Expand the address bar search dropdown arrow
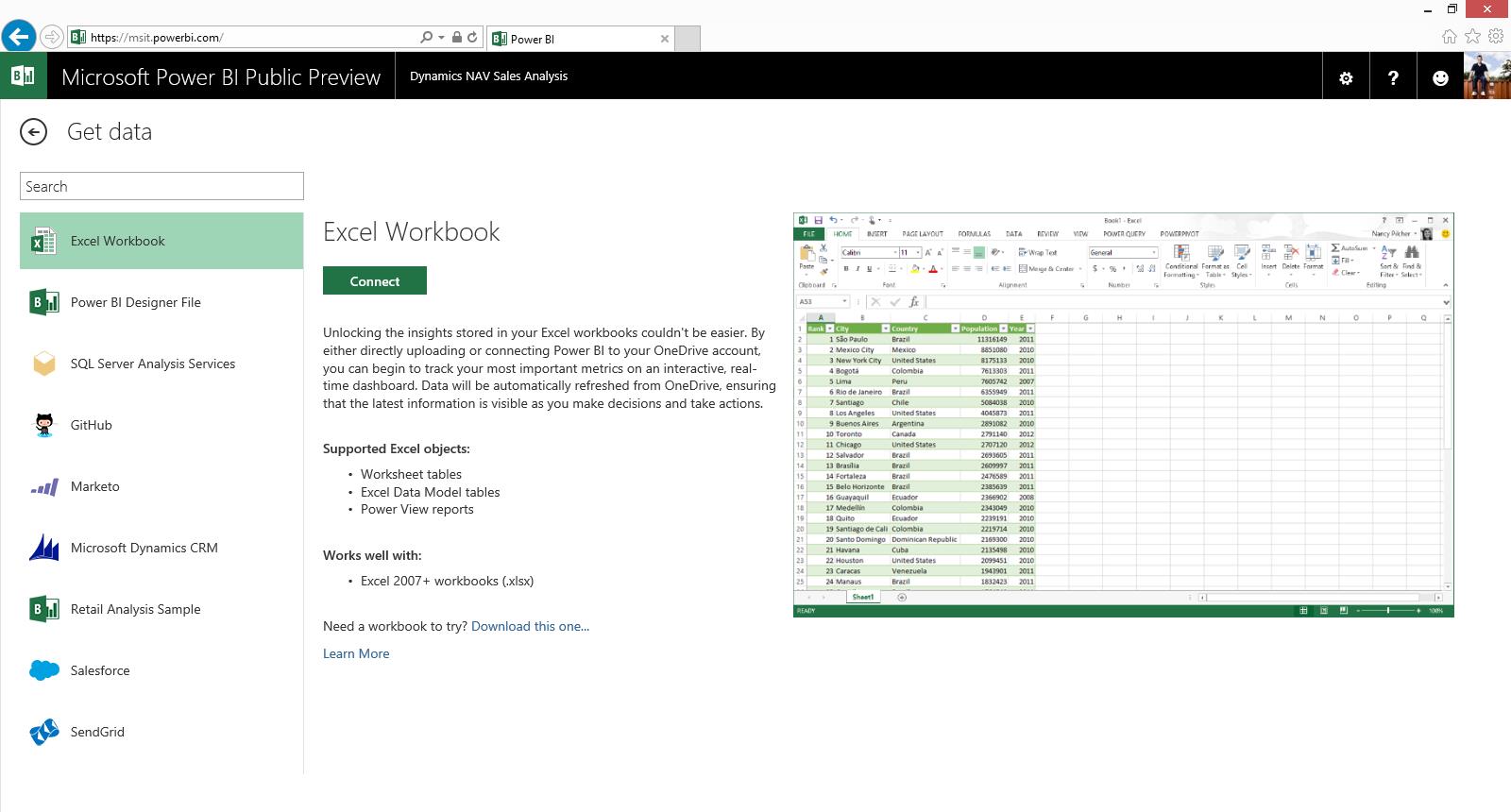This screenshot has height=812, width=1511. coord(441,38)
